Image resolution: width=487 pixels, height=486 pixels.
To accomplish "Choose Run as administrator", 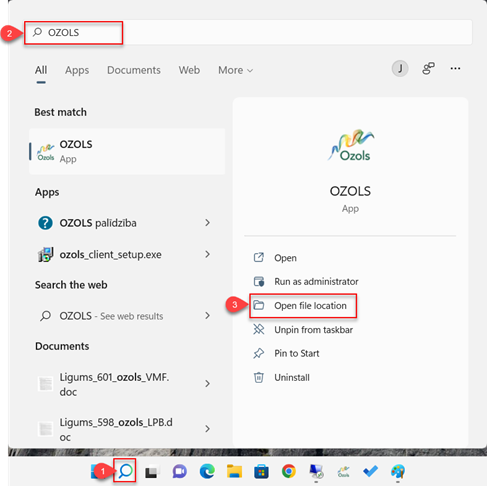I will pyautogui.click(x=316, y=282).
